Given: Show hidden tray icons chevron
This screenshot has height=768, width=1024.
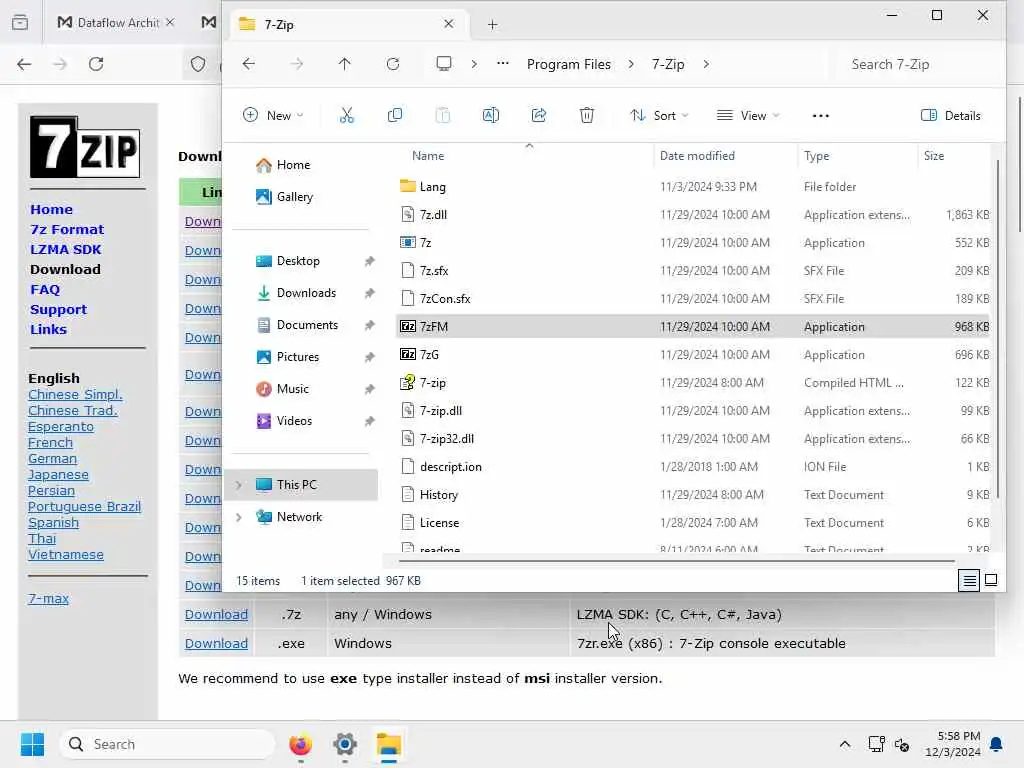Looking at the screenshot, I should click(x=844, y=744).
